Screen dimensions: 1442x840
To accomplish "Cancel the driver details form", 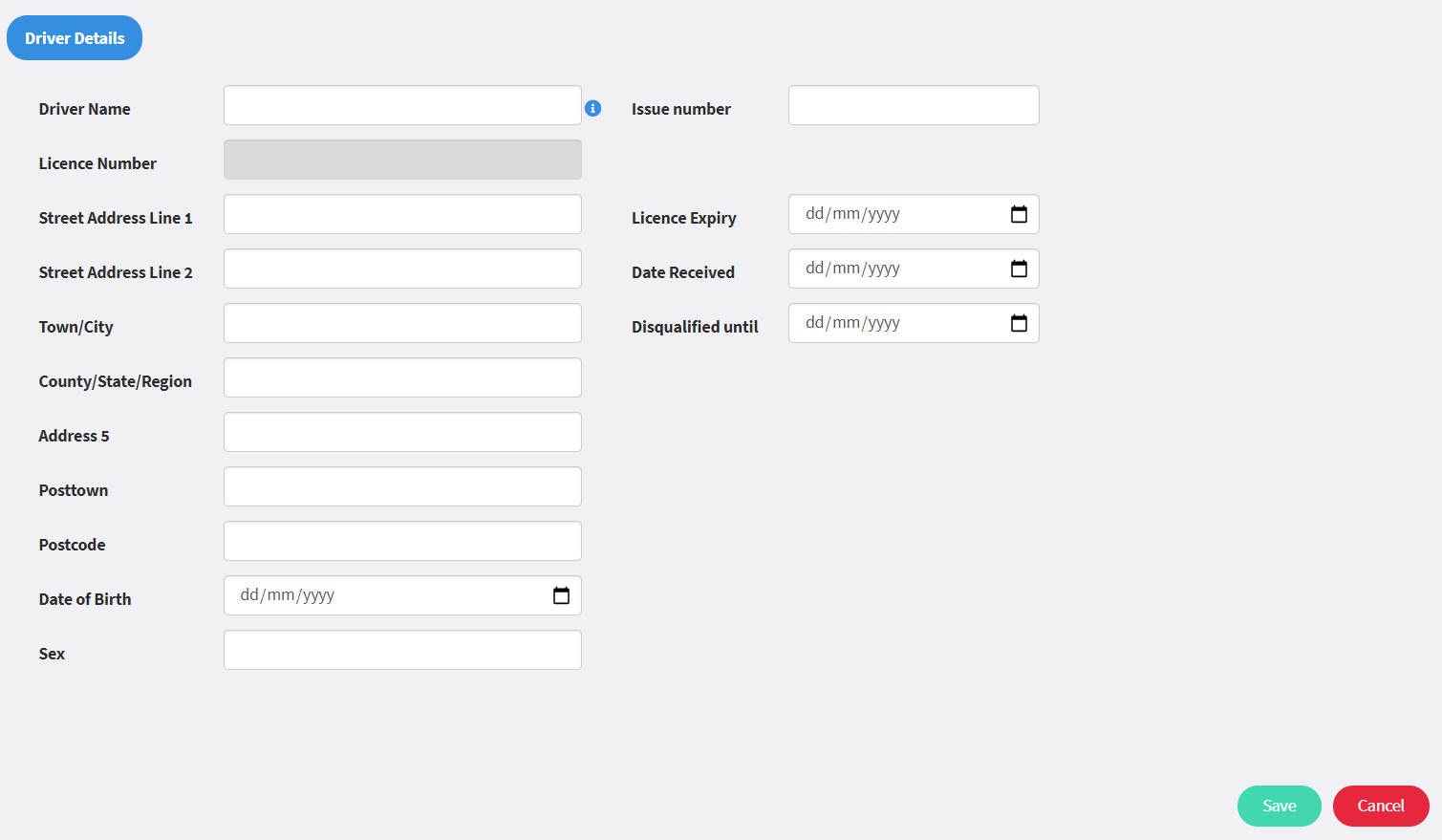I will pyautogui.click(x=1381, y=806).
